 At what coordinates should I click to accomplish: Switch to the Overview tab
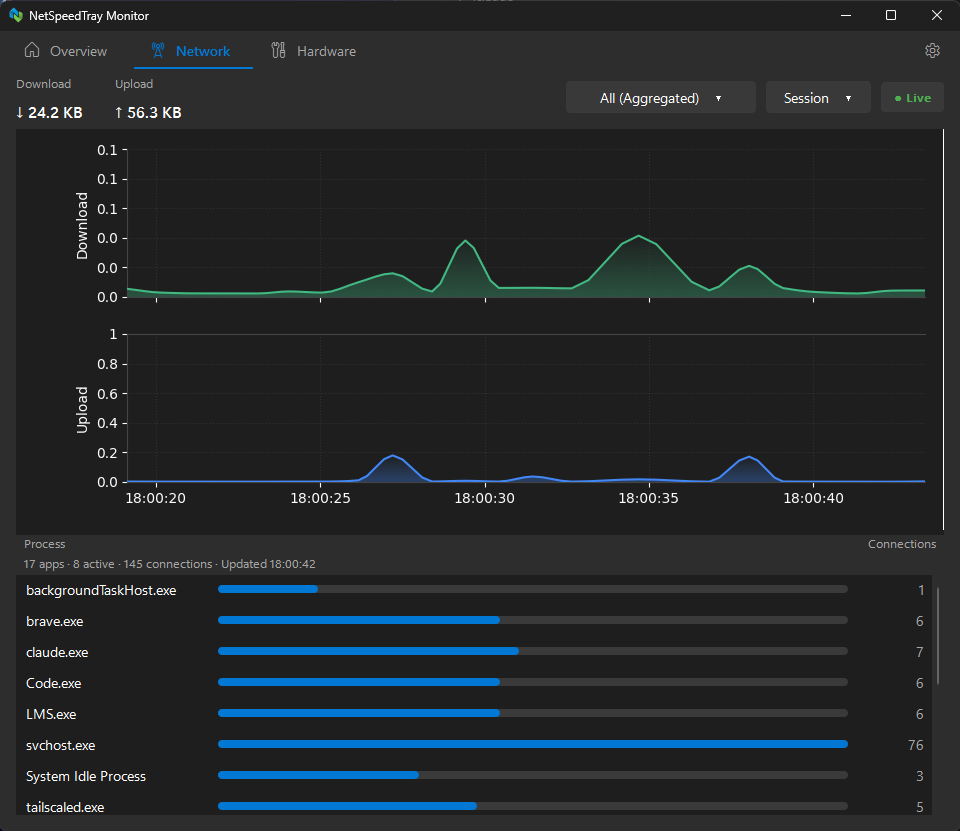(66, 51)
